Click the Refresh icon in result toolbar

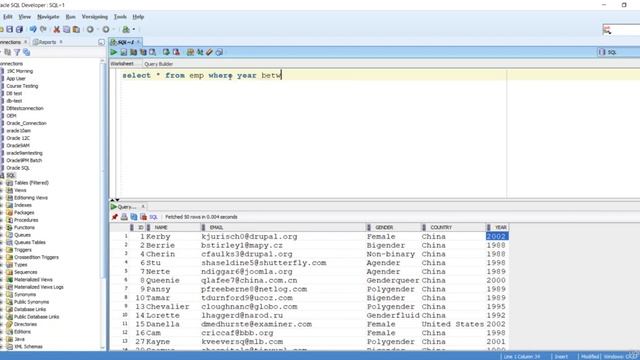[x=134, y=217]
